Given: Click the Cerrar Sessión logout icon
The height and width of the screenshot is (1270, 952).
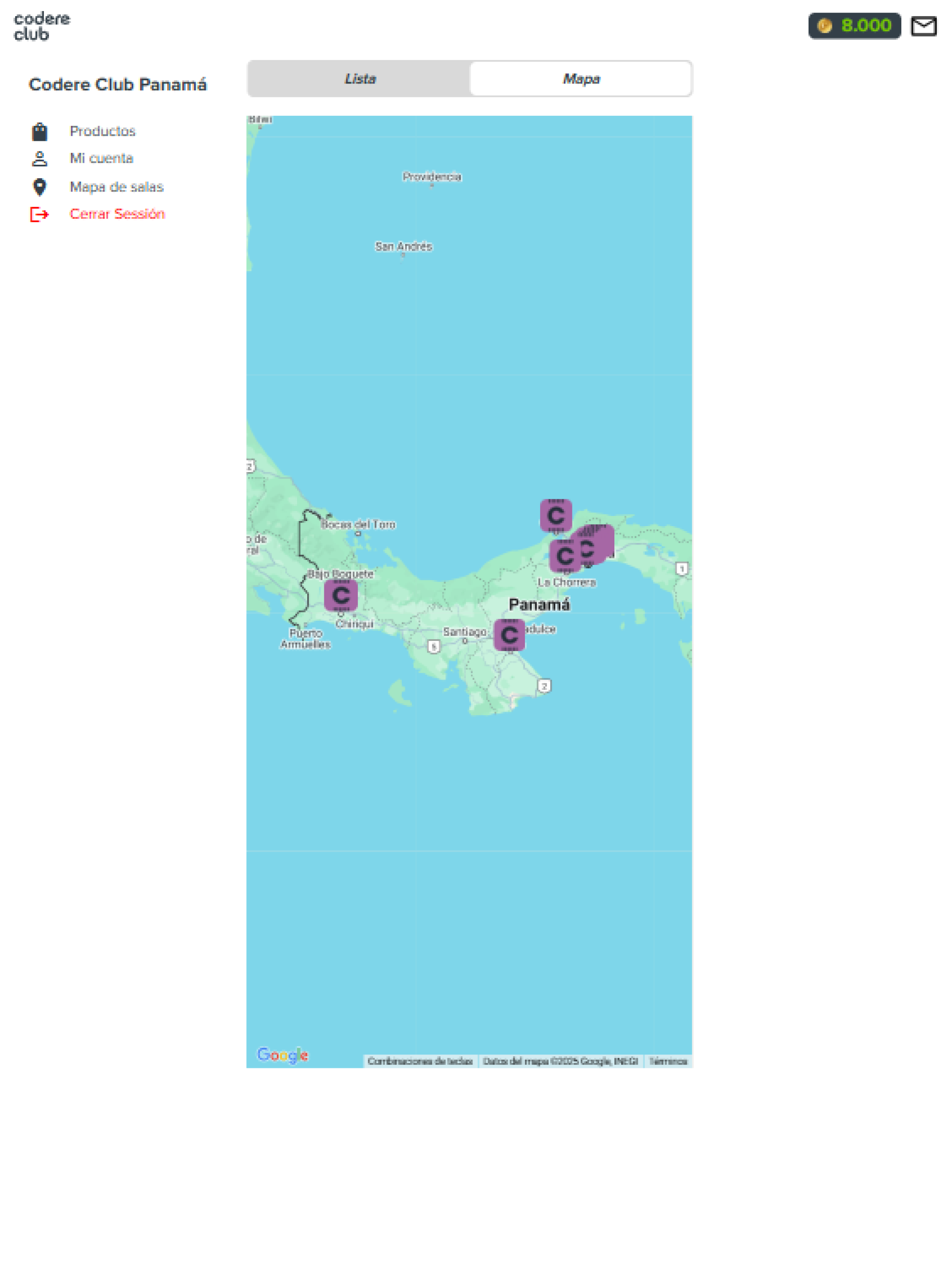Looking at the screenshot, I should [40, 214].
